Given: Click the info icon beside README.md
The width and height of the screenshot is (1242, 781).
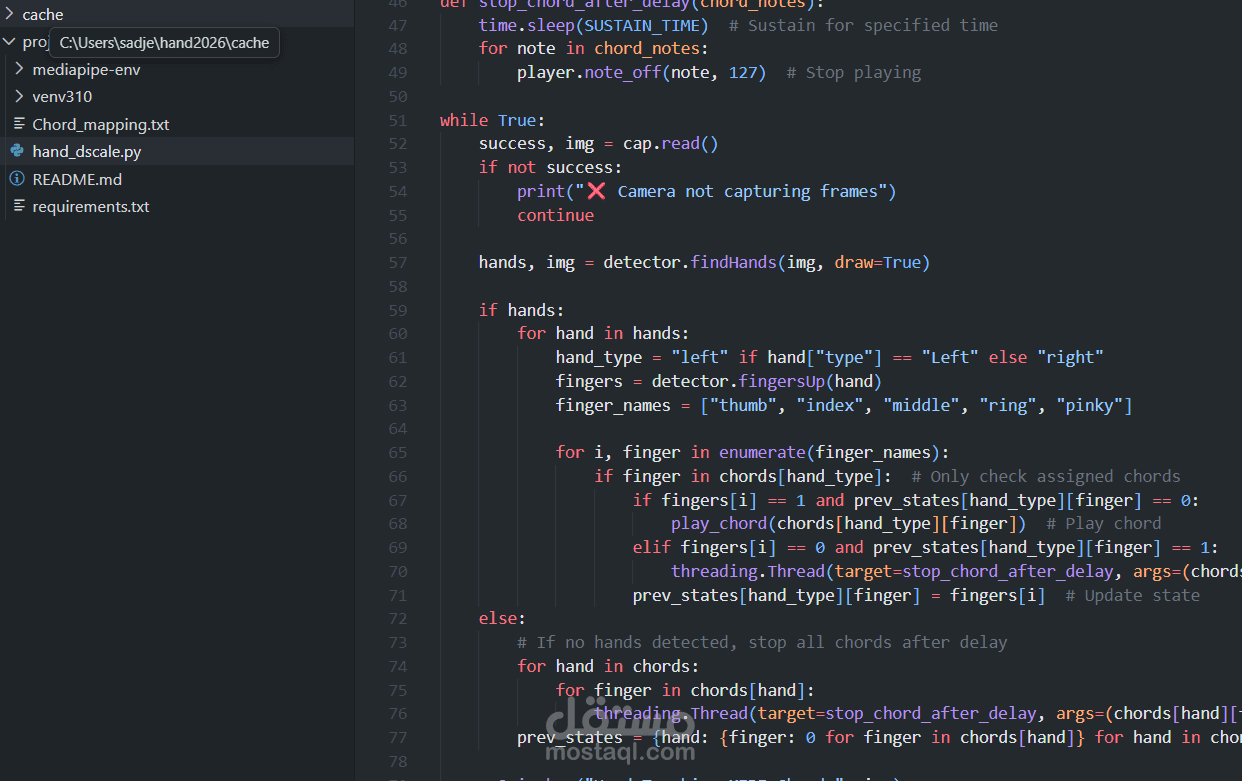Looking at the screenshot, I should pyautogui.click(x=17, y=179).
